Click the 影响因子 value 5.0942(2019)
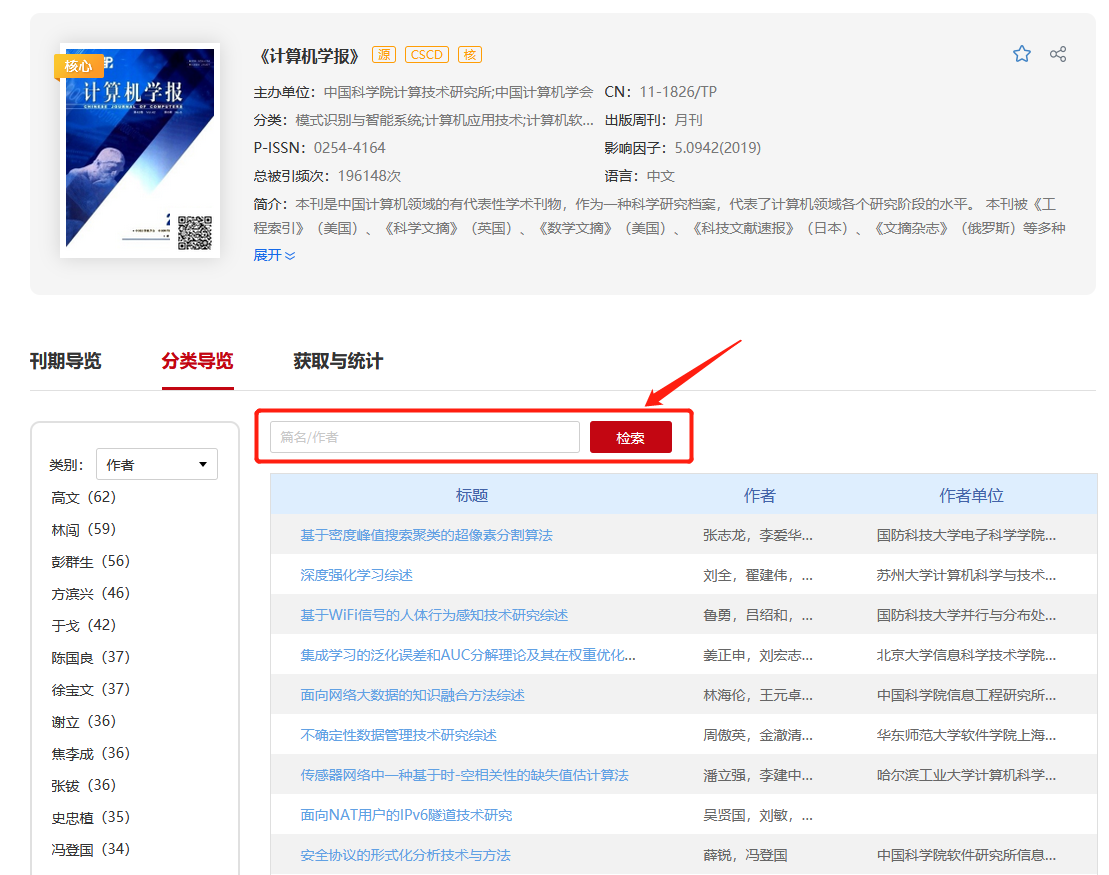 tap(718, 148)
